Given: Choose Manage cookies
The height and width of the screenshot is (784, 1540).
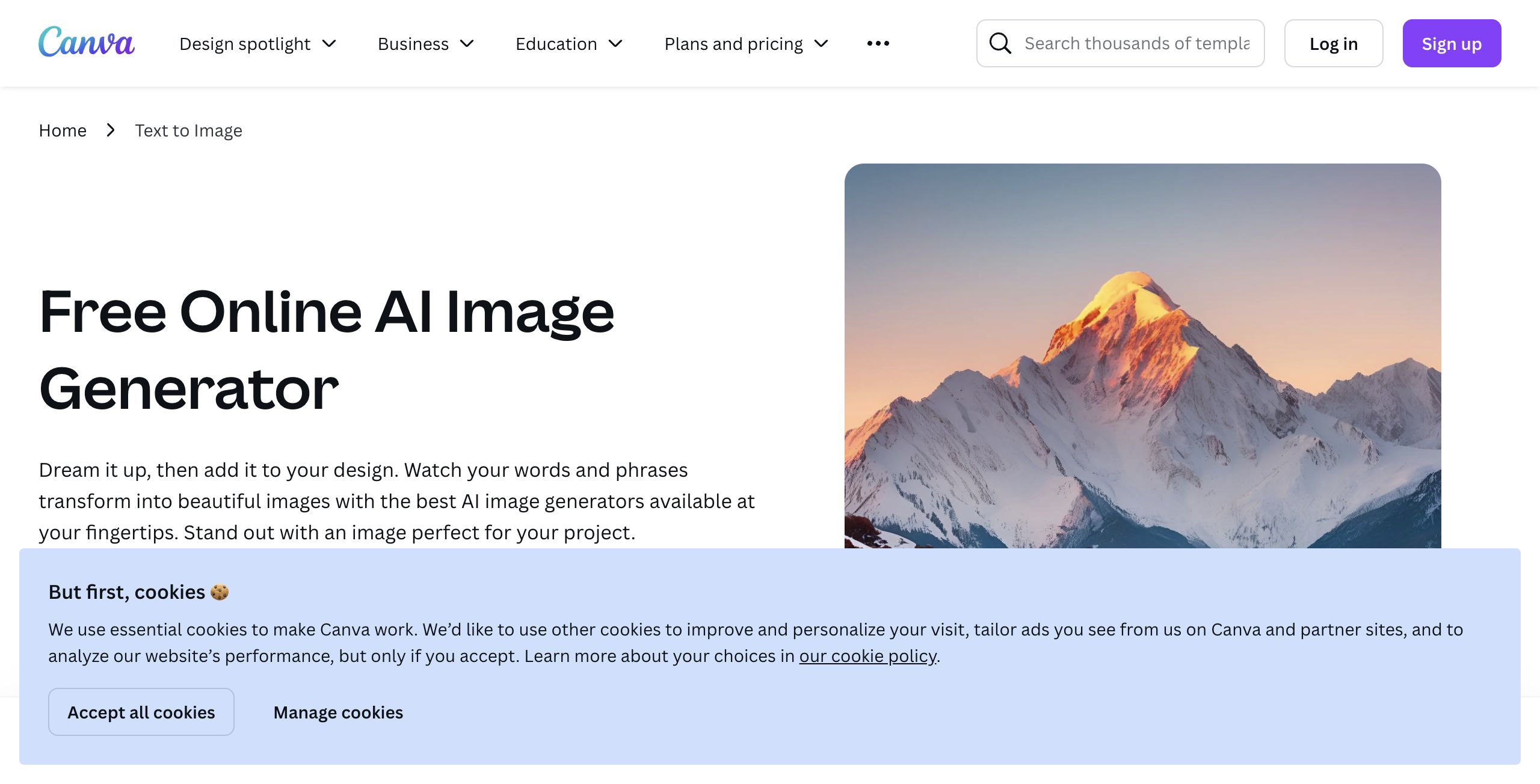Looking at the screenshot, I should [338, 712].
